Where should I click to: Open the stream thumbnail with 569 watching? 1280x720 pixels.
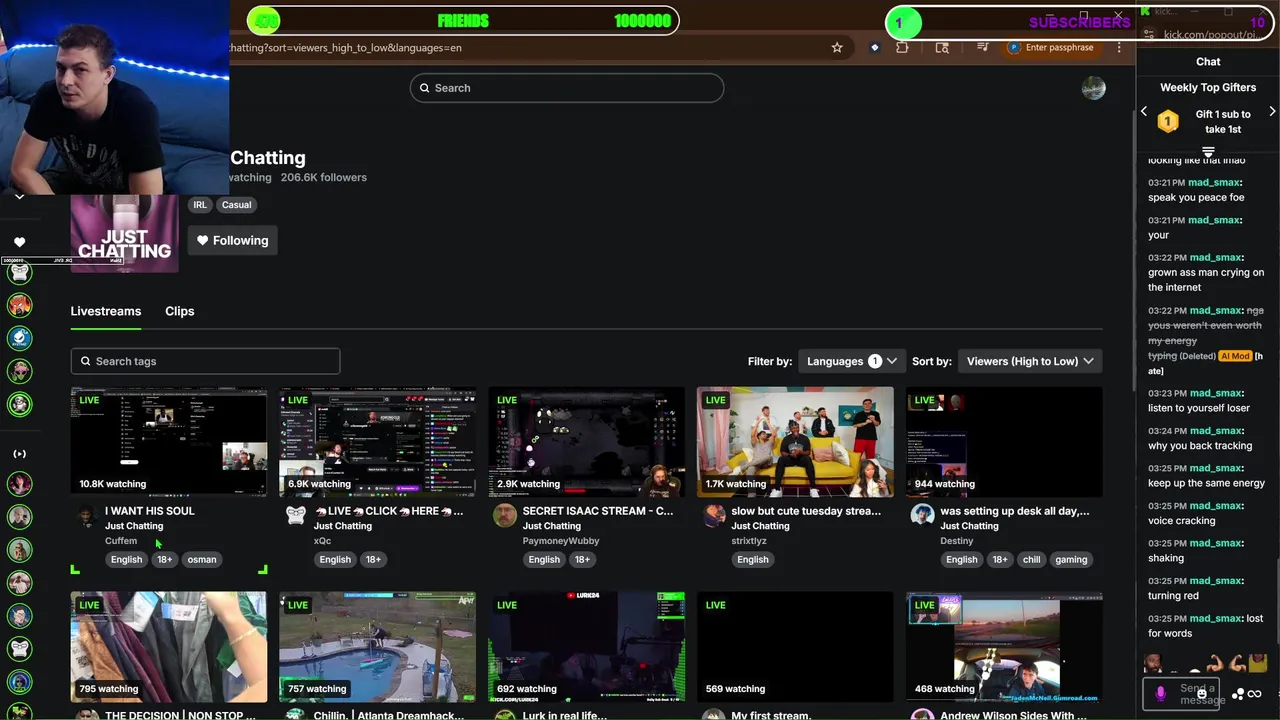click(795, 647)
